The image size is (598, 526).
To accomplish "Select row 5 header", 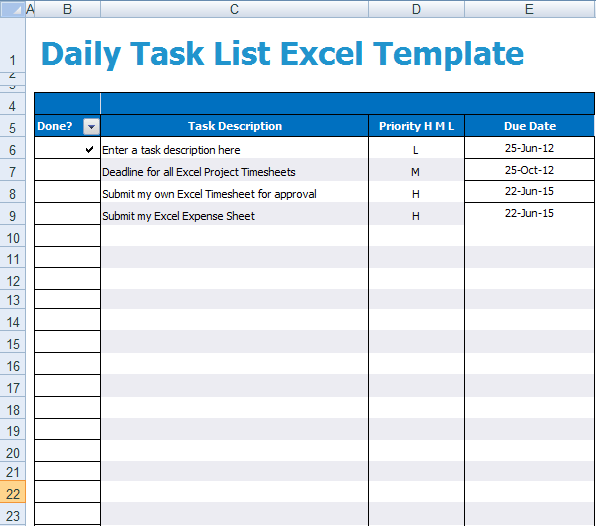I will pyautogui.click(x=13, y=126).
